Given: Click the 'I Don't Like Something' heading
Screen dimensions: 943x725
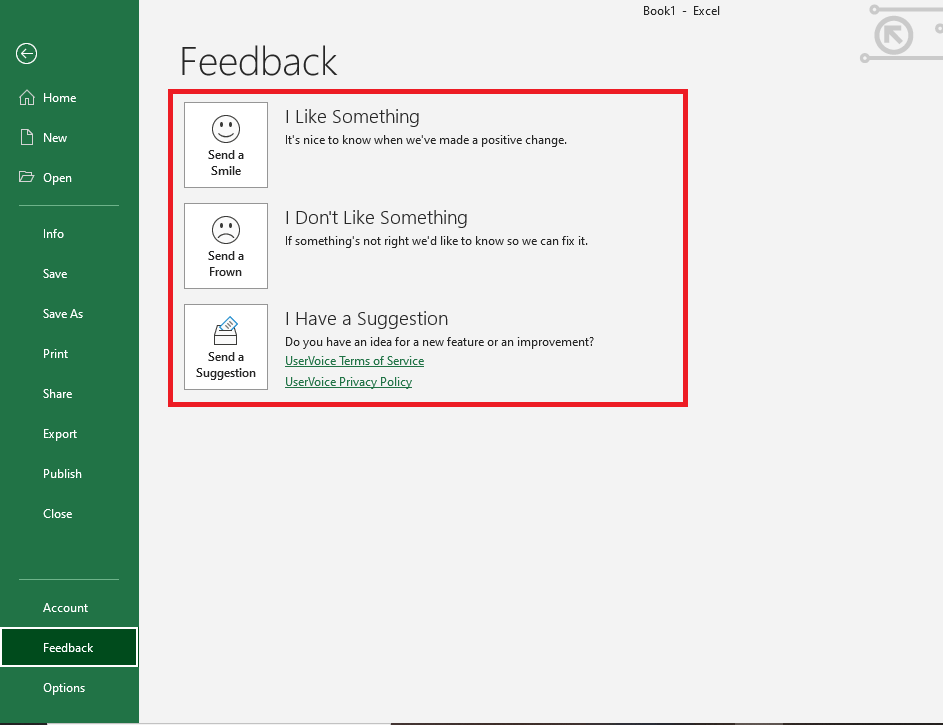Looking at the screenshot, I should click(x=376, y=218).
